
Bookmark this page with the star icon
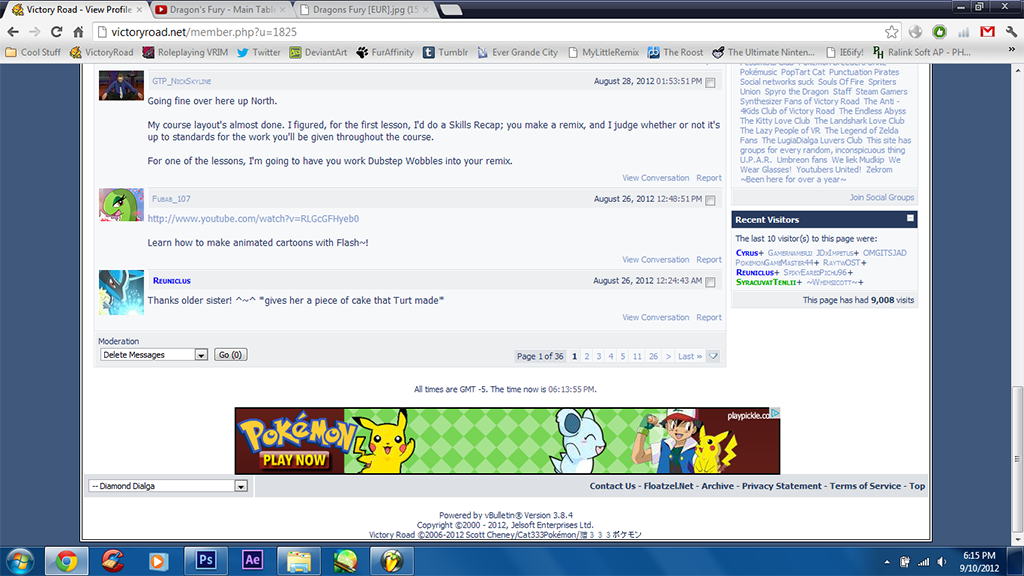pos(891,32)
